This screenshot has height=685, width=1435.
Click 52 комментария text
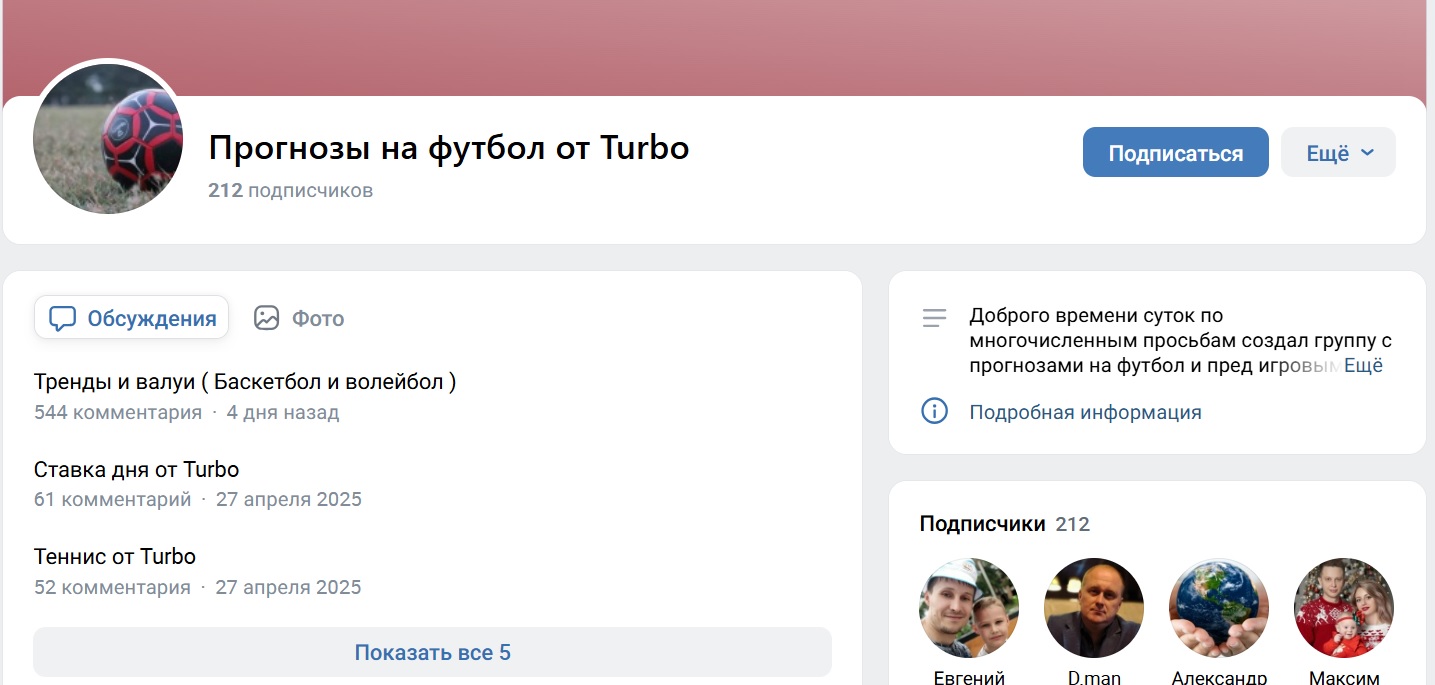click(x=112, y=587)
